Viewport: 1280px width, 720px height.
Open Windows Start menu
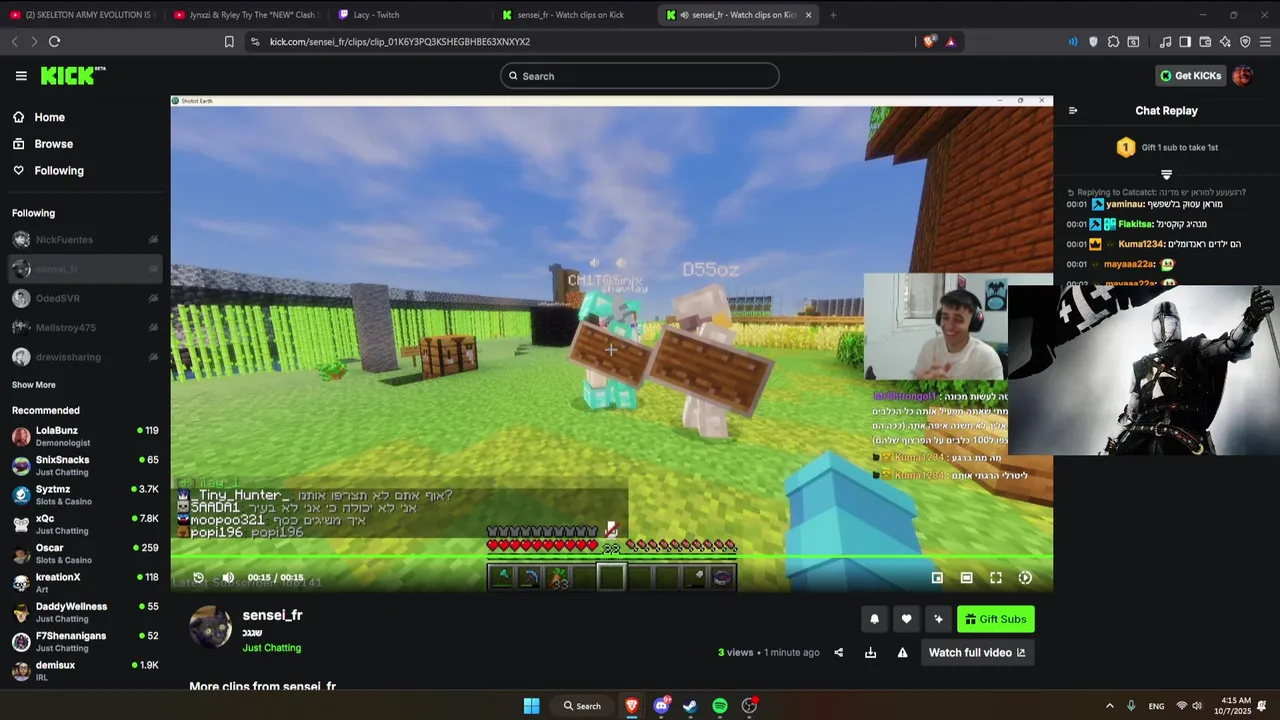pos(531,706)
